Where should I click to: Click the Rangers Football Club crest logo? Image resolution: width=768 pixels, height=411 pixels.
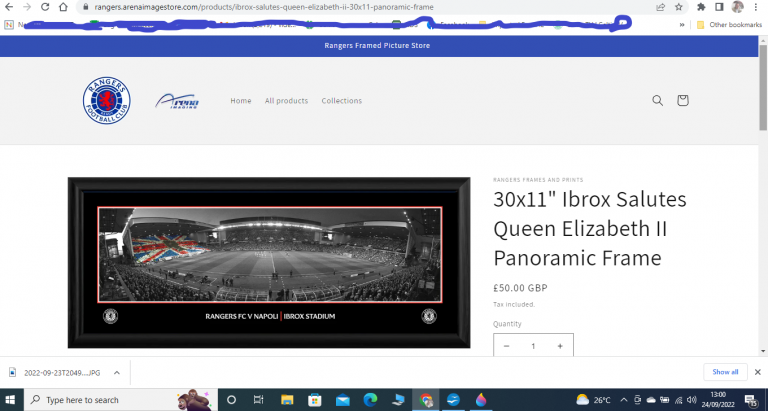coord(107,100)
